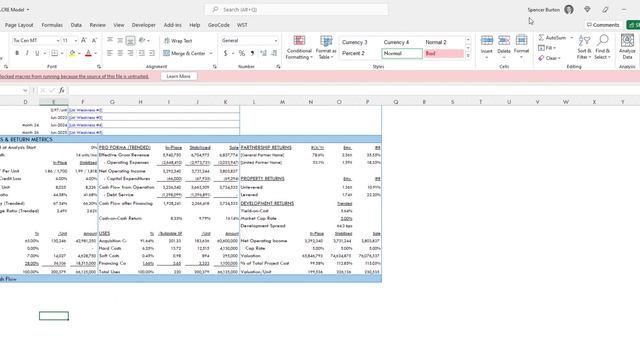Image resolution: width=640 pixels, height=360 pixels.
Task: Open the Review tab
Action: point(98,25)
